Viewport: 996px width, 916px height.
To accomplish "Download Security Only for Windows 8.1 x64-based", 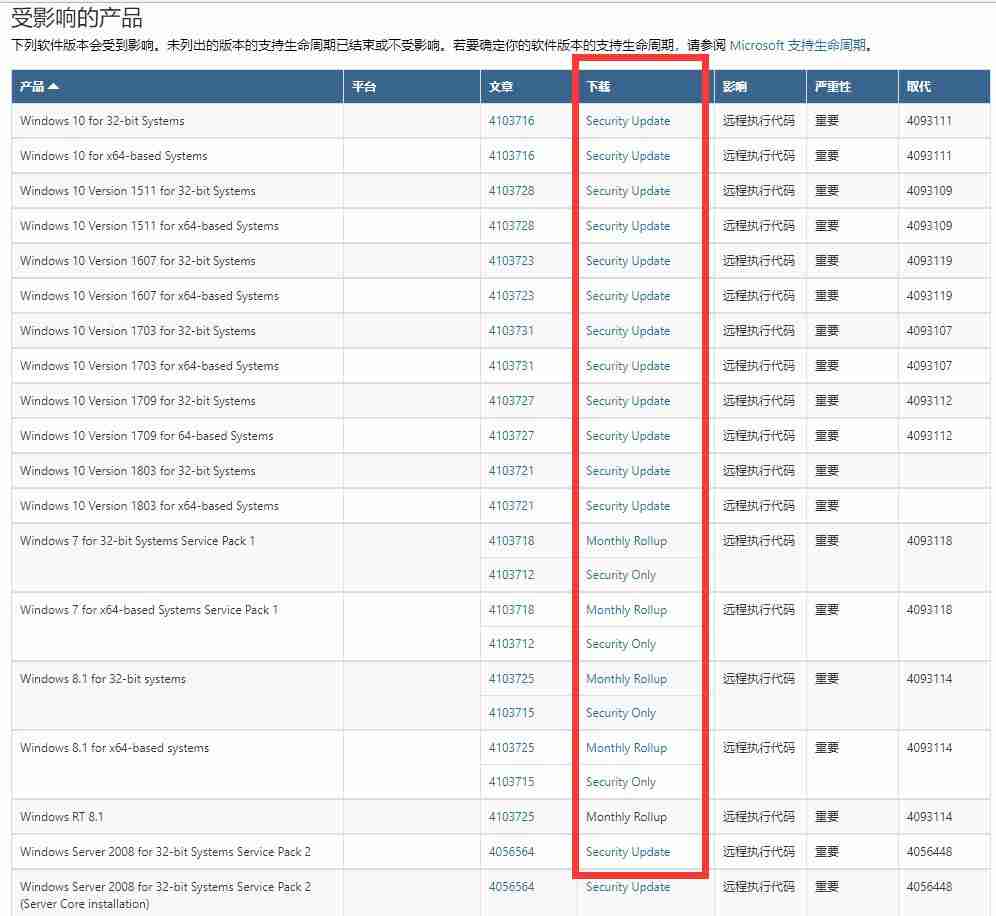I will click(621, 781).
